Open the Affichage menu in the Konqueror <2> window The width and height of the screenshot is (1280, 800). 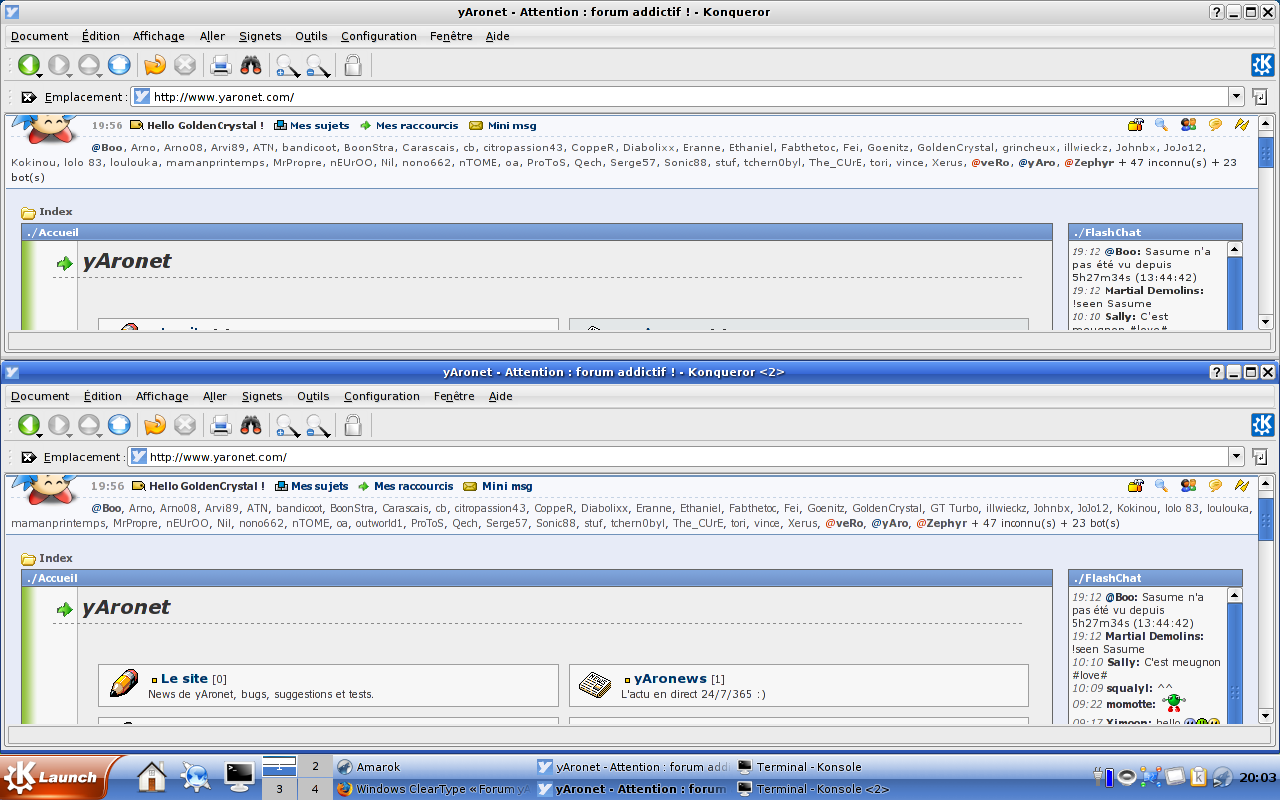point(162,396)
